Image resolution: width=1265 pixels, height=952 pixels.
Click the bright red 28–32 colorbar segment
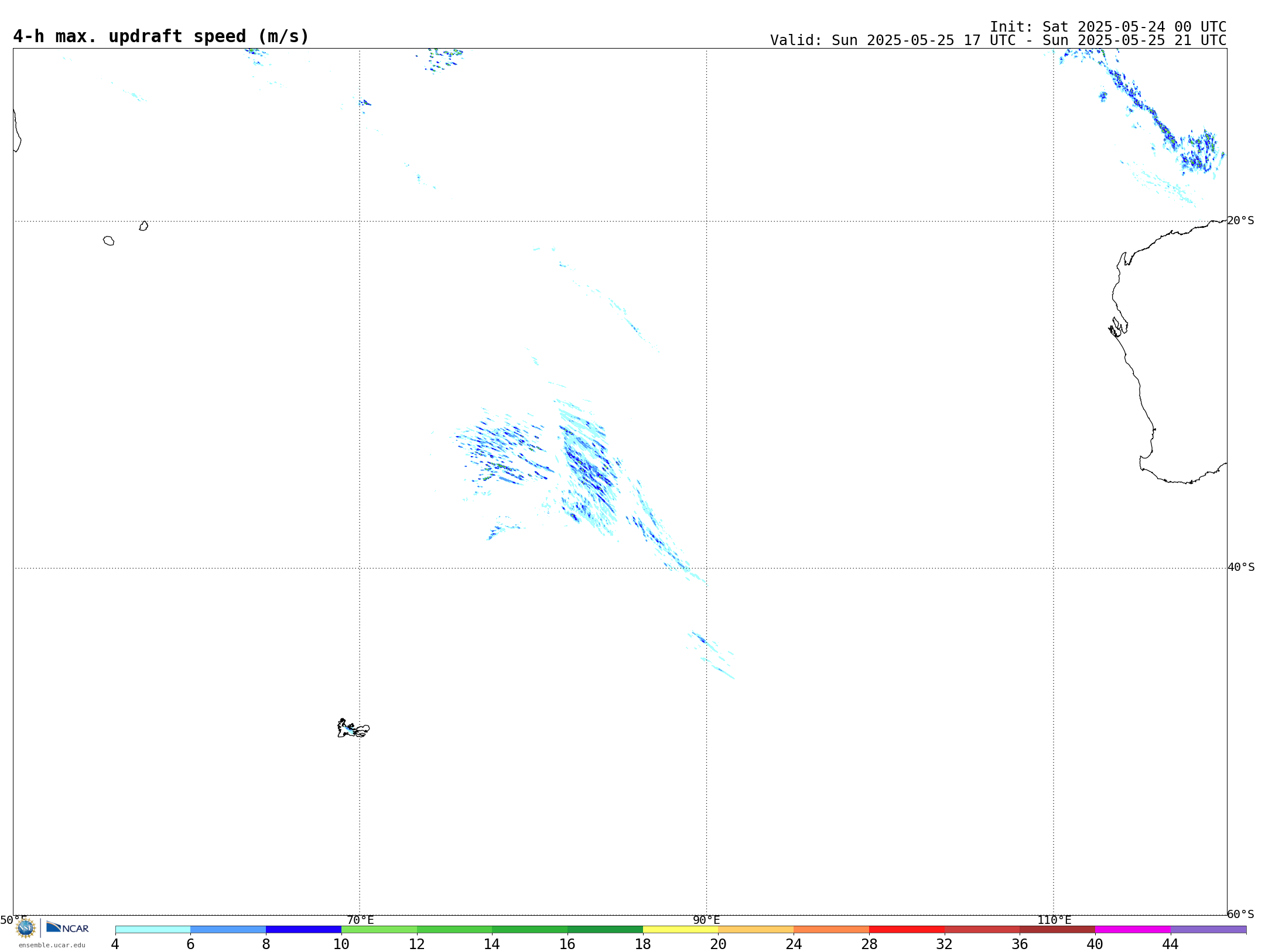coord(907,930)
